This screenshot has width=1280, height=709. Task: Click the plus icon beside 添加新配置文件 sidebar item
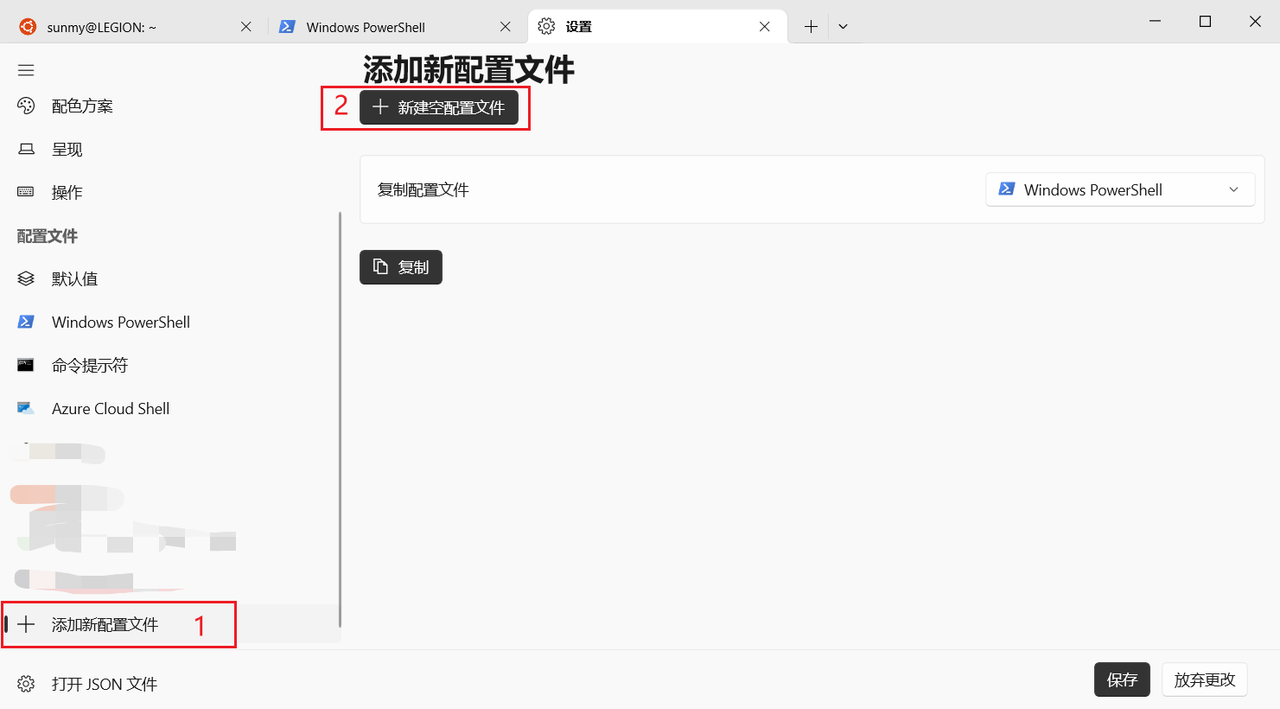coord(26,624)
